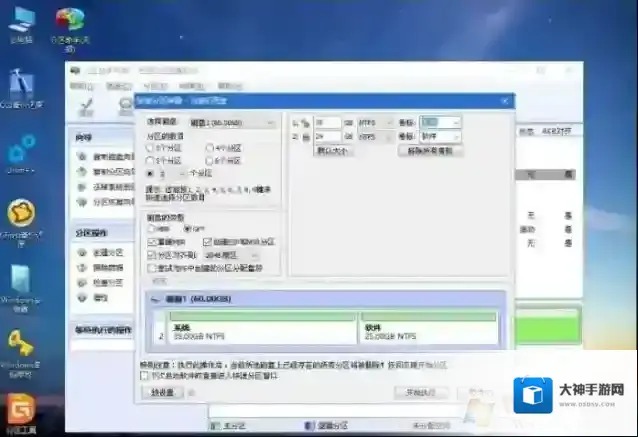The height and width of the screenshot is (437, 638).
Task: Click the partition 1 size input field
Action: click(327, 123)
